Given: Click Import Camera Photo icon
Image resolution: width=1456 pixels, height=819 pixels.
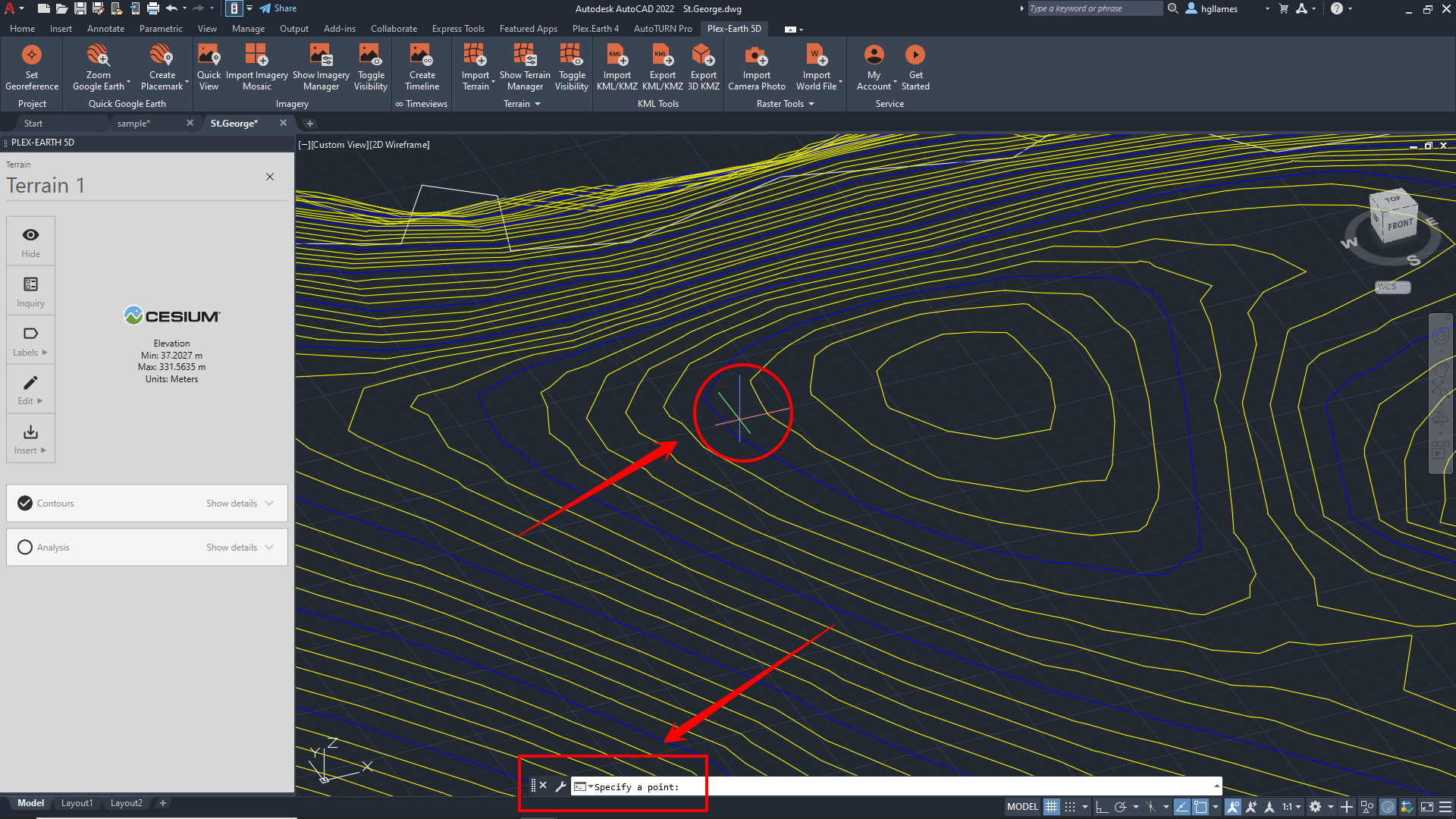Looking at the screenshot, I should click(756, 55).
